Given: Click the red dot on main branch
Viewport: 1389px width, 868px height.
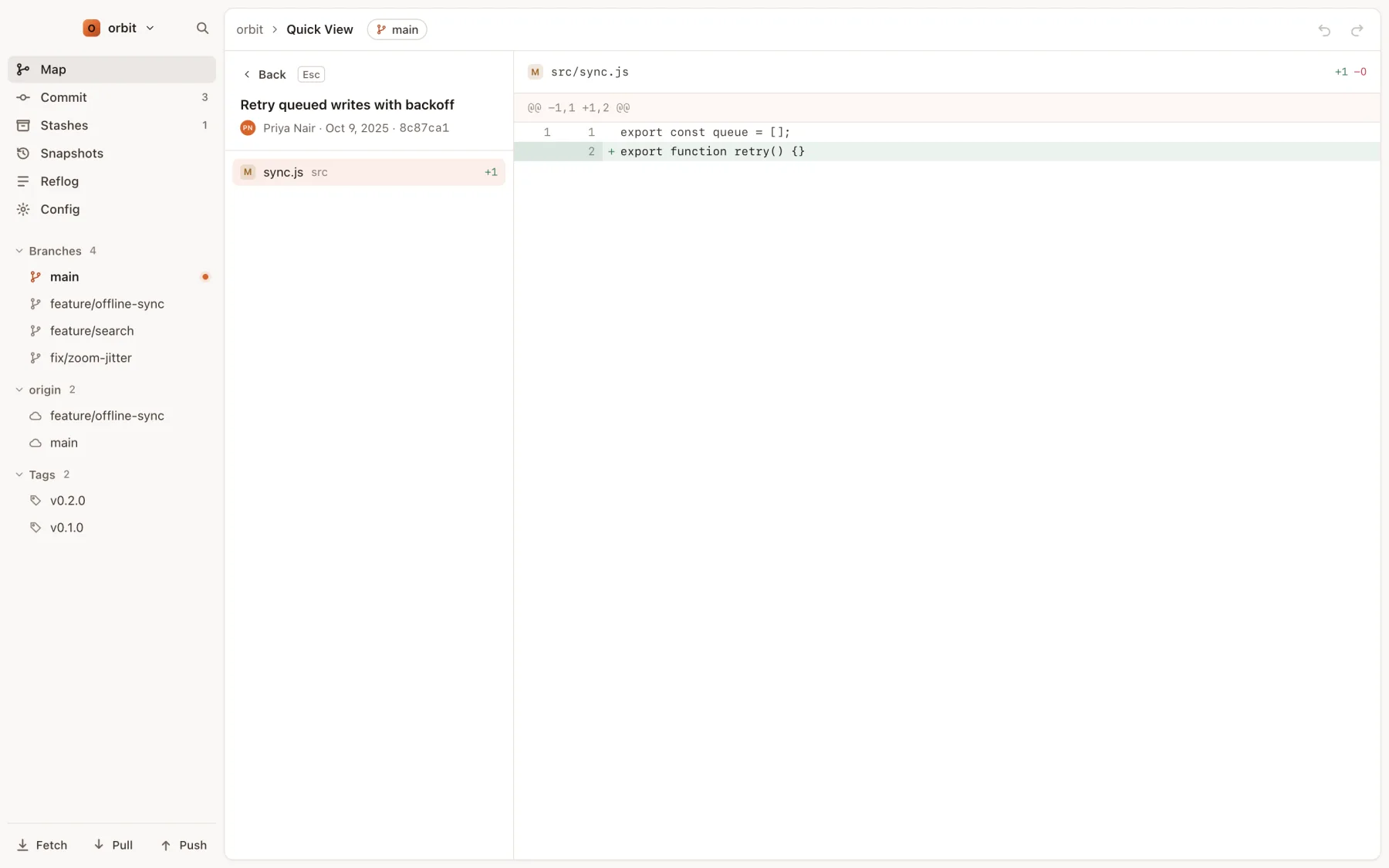Looking at the screenshot, I should coord(205,277).
